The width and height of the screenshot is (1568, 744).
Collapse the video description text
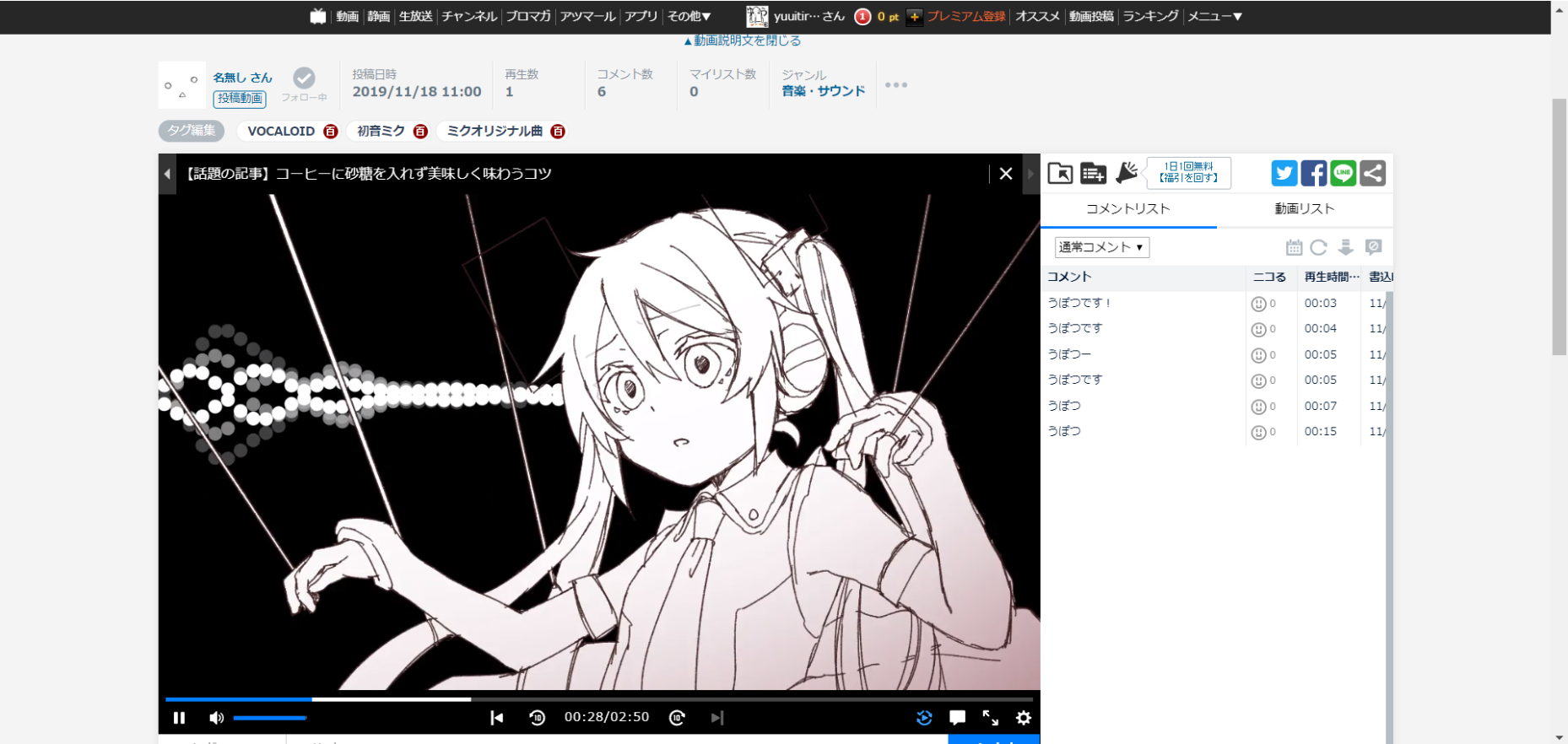742,40
